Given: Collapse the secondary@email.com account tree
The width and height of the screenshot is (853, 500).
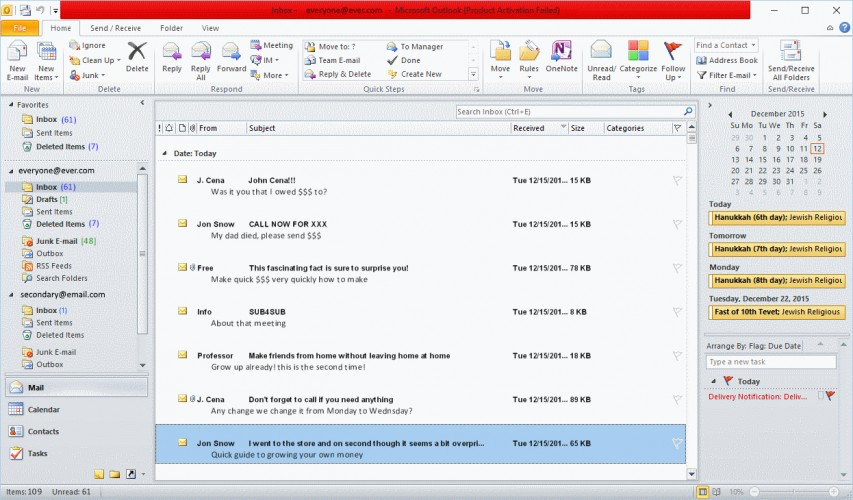Looking at the screenshot, I should pyautogui.click(x=11, y=294).
